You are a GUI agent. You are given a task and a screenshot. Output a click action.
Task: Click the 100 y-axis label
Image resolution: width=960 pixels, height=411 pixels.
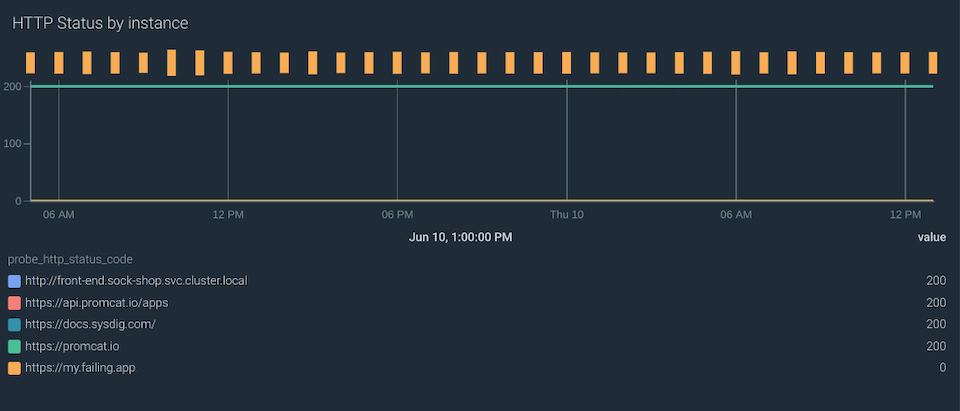tap(13, 143)
